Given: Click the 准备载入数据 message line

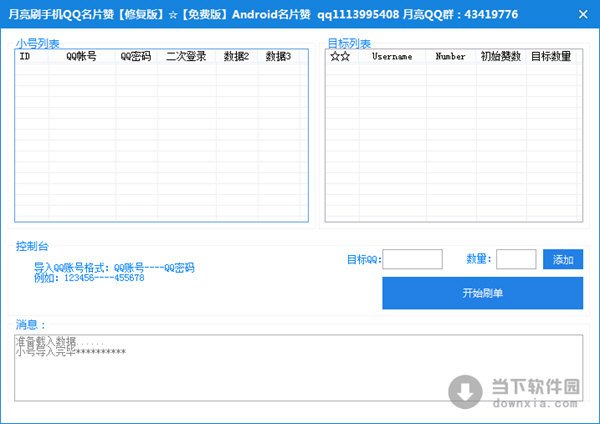Looking at the screenshot, I should (x=60, y=341).
